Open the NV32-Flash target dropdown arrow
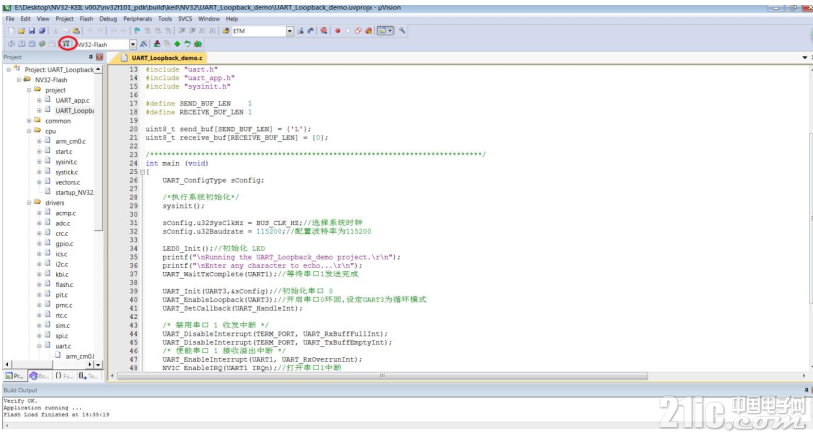Image resolution: width=813 pixels, height=438 pixels. (x=133, y=45)
